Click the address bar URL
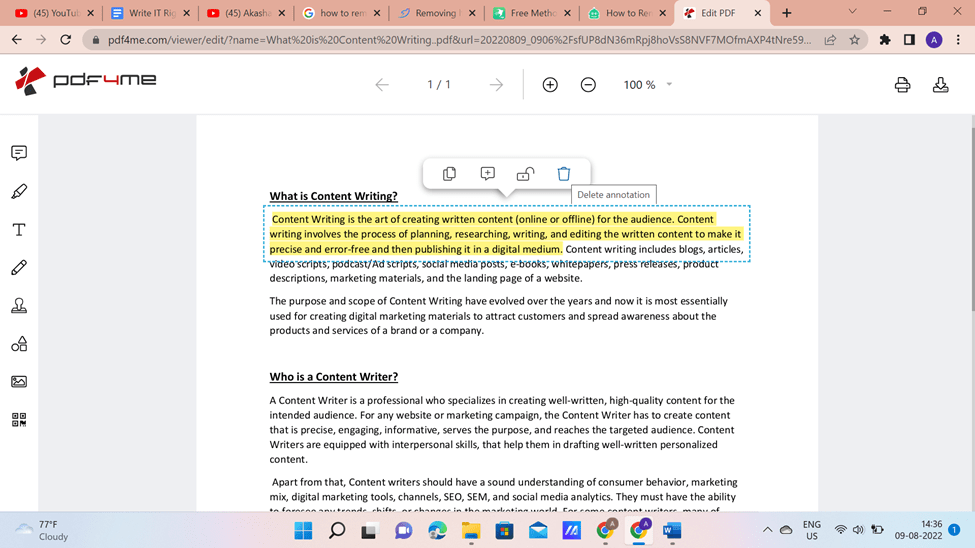 click(x=459, y=40)
